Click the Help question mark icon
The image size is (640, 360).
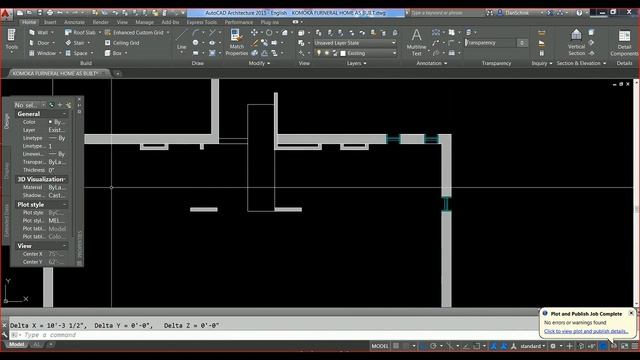[x=579, y=13]
